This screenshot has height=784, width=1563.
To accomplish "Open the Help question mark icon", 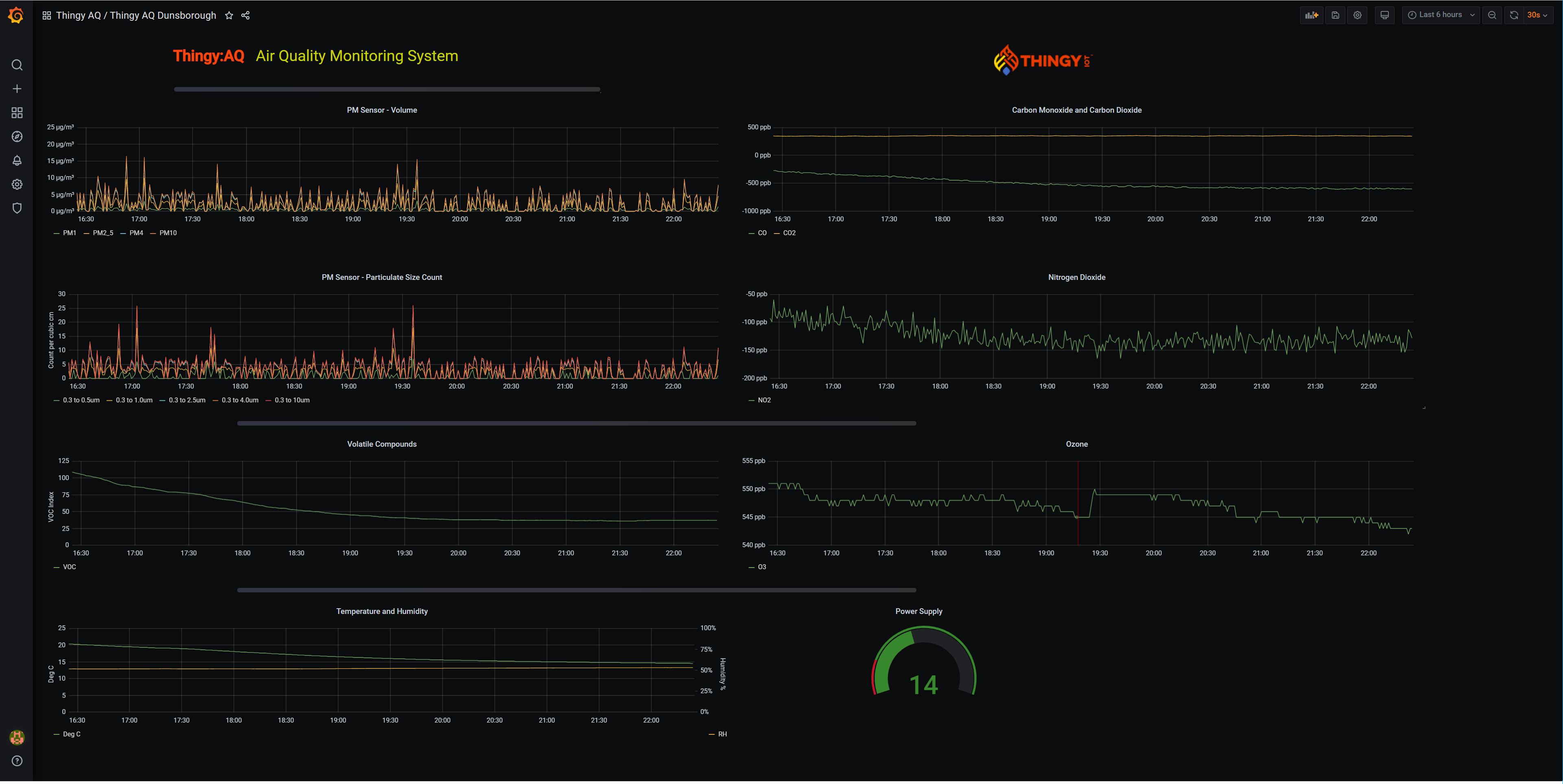I will [17, 761].
